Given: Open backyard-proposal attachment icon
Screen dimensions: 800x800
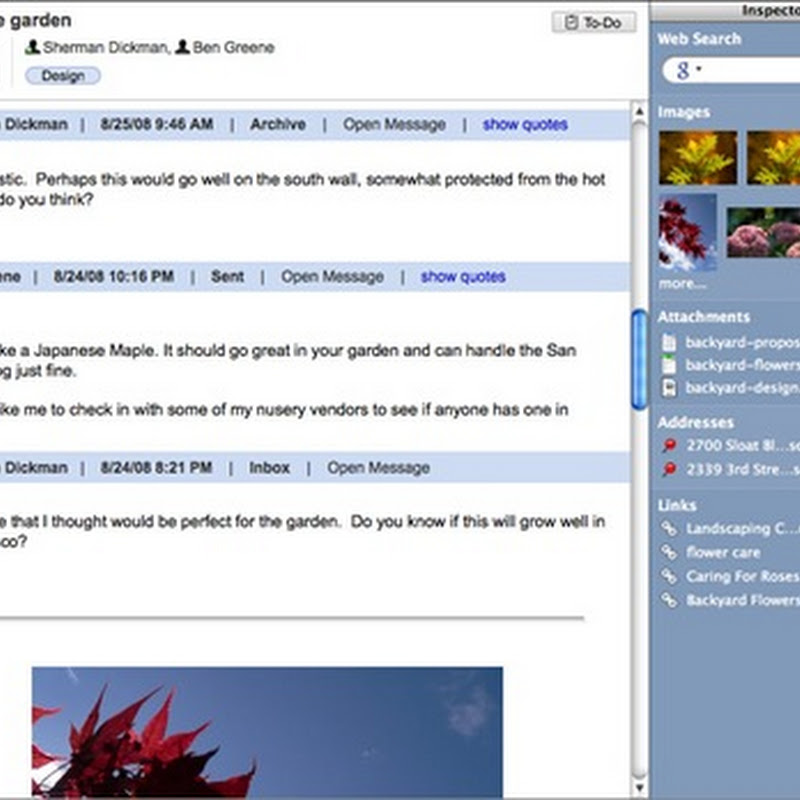Looking at the screenshot, I should tap(669, 342).
